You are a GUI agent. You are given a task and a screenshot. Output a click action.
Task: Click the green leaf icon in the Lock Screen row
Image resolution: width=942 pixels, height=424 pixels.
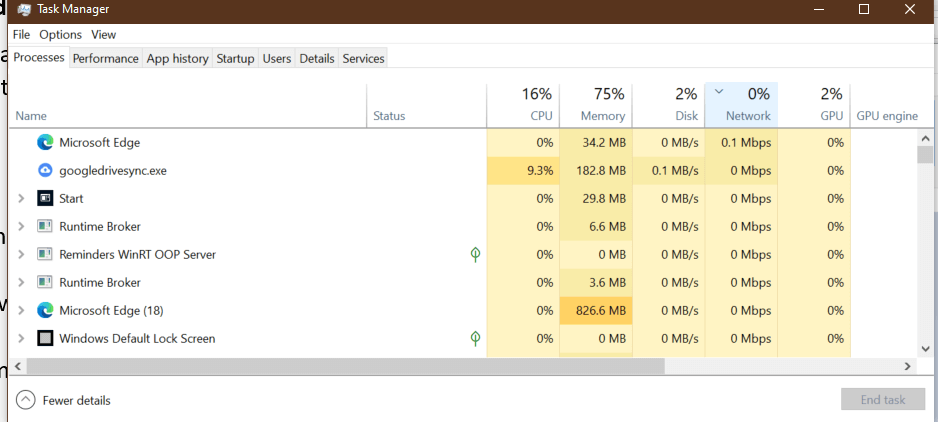click(x=476, y=339)
